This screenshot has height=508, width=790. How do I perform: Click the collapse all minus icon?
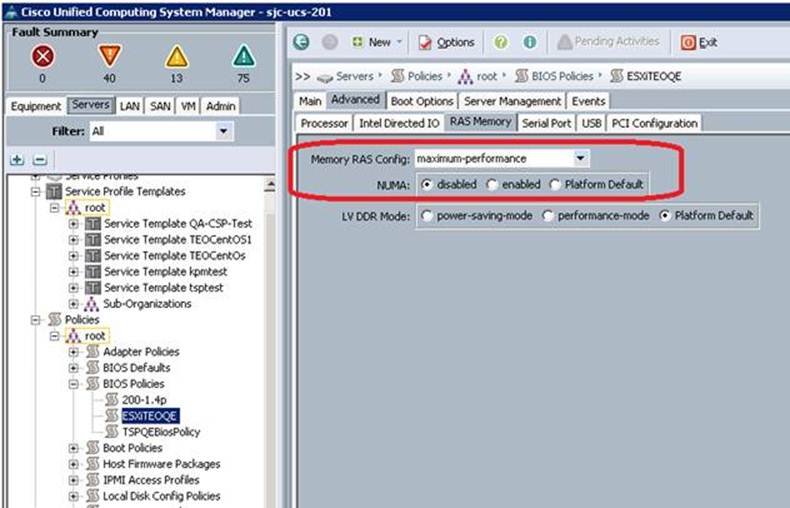(39, 160)
